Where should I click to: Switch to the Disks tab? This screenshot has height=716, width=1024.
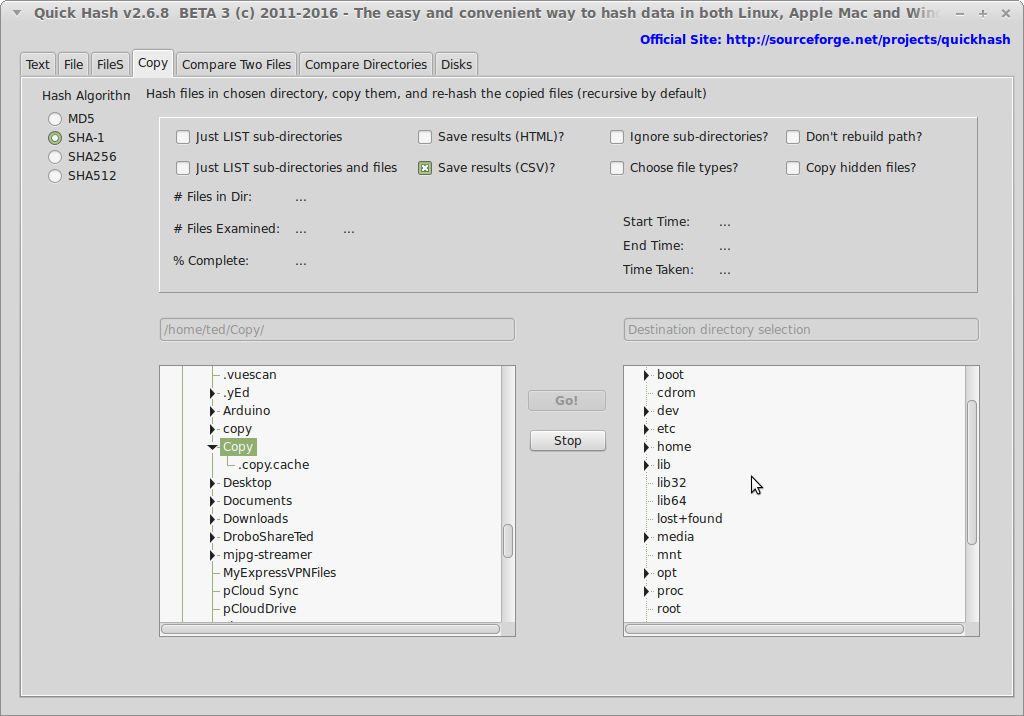pos(456,65)
